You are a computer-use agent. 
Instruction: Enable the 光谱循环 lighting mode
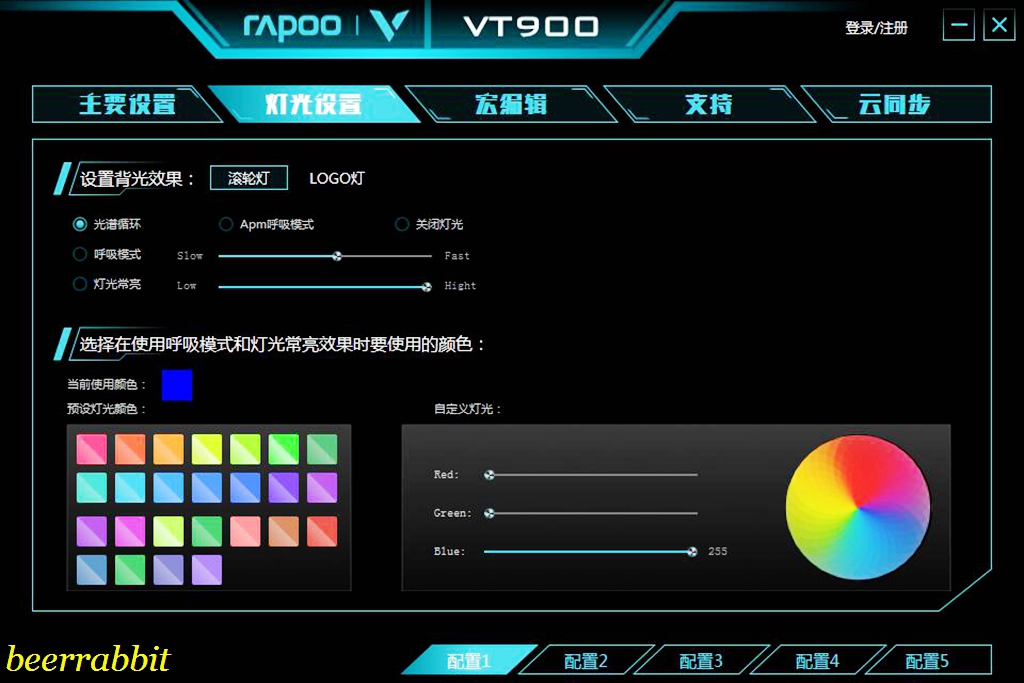(80, 224)
